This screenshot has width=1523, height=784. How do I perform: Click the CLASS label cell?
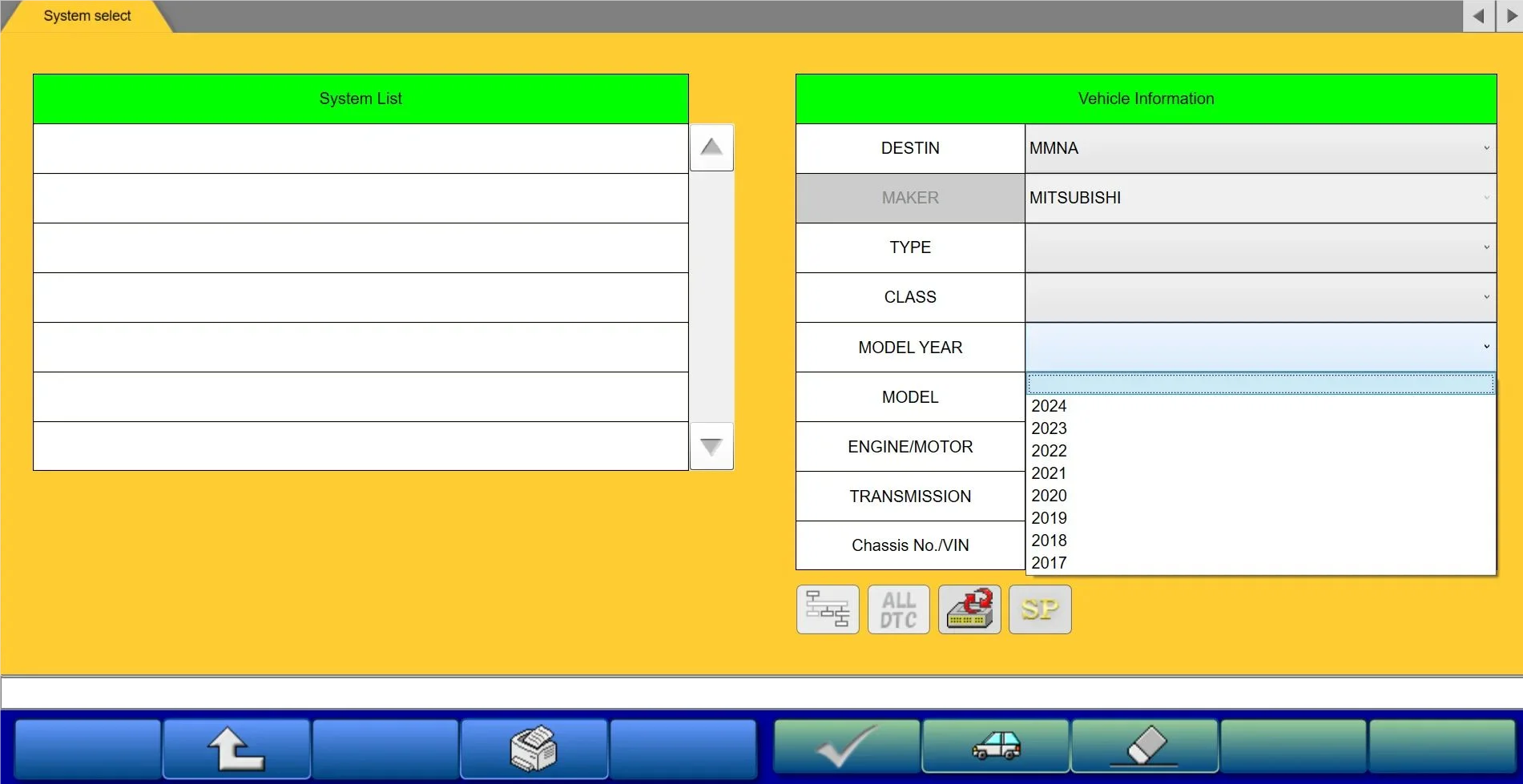point(910,297)
